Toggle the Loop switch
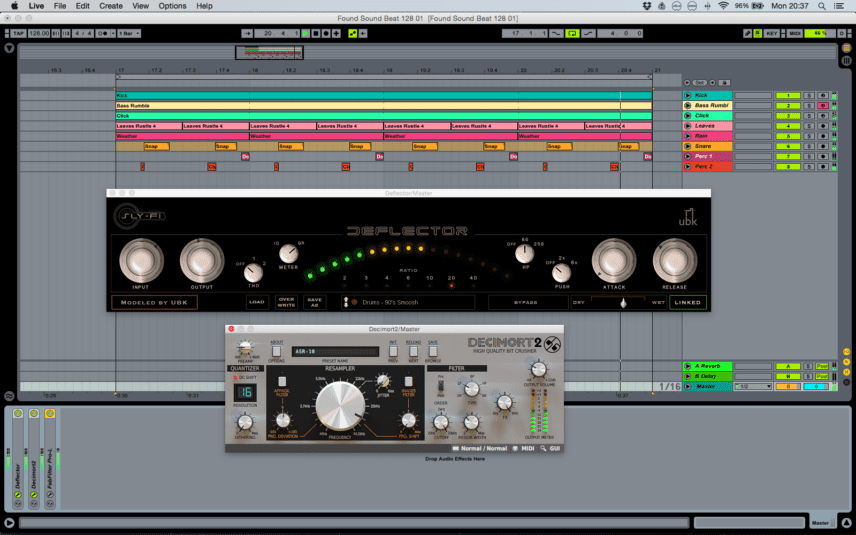Screen dimensions: 856x535 pyautogui.click(x=572, y=33)
